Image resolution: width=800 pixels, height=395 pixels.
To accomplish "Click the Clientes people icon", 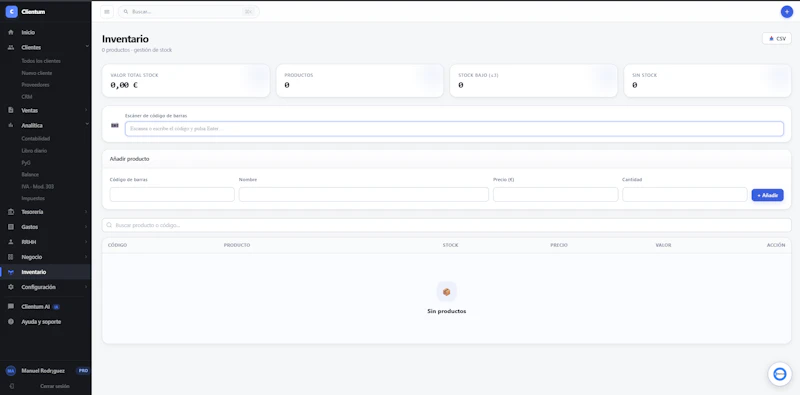I will click(11, 47).
